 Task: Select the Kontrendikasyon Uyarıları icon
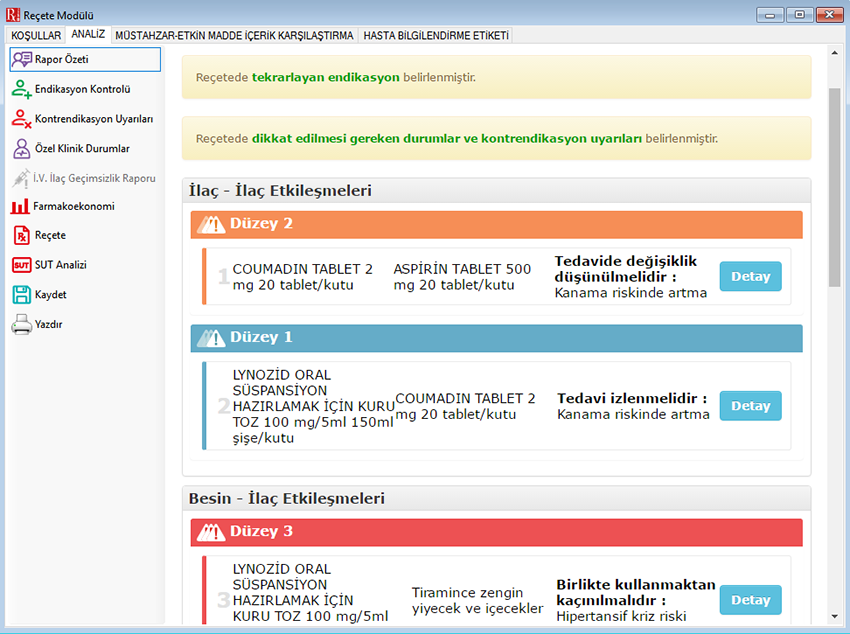(x=21, y=119)
